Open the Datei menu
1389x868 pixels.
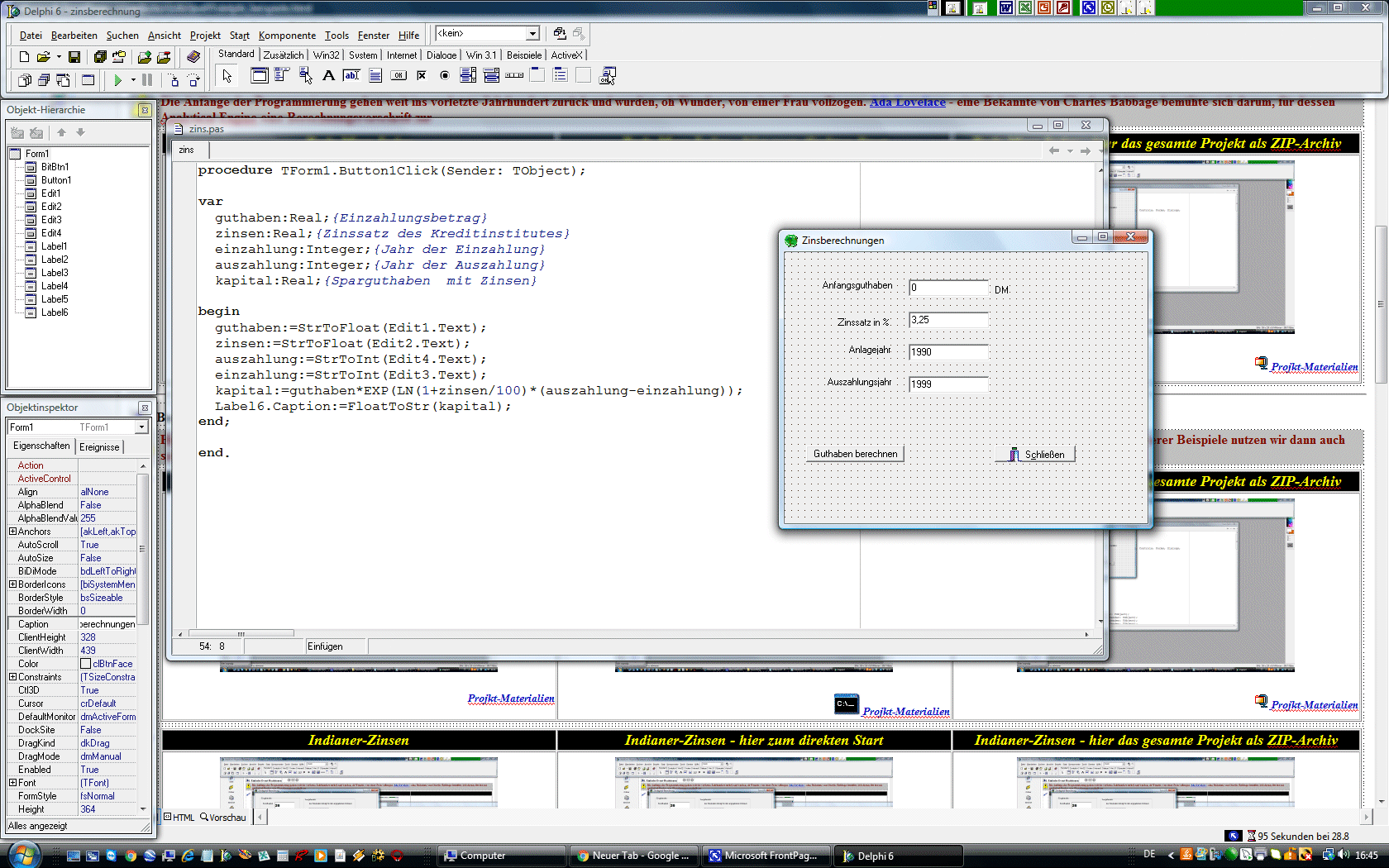(31, 36)
